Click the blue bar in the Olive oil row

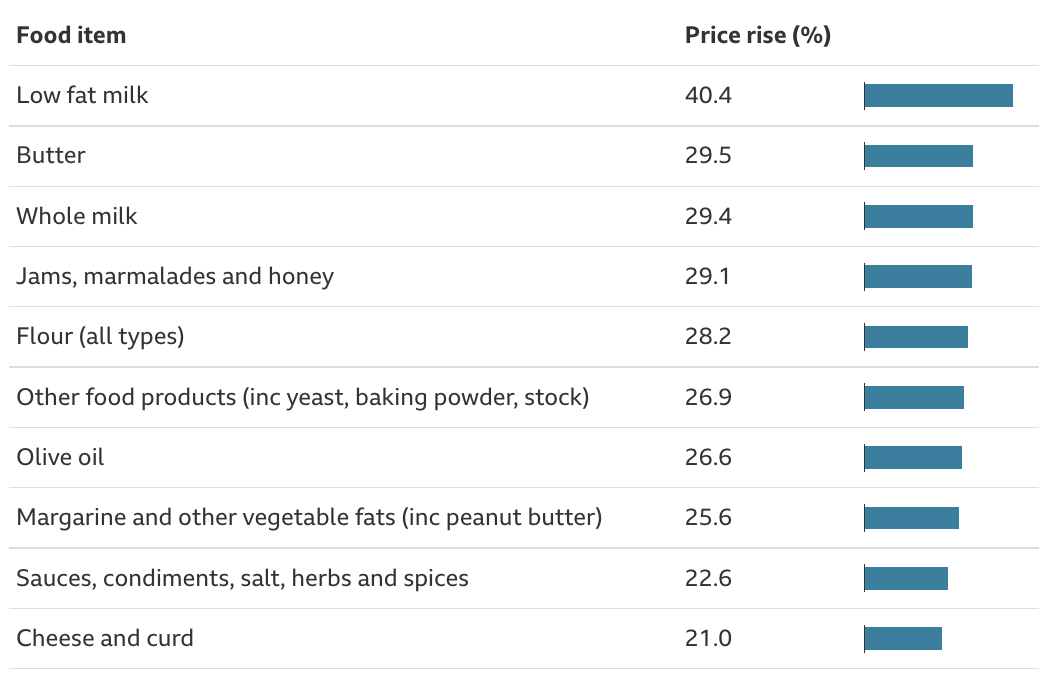pyautogui.click(x=913, y=458)
